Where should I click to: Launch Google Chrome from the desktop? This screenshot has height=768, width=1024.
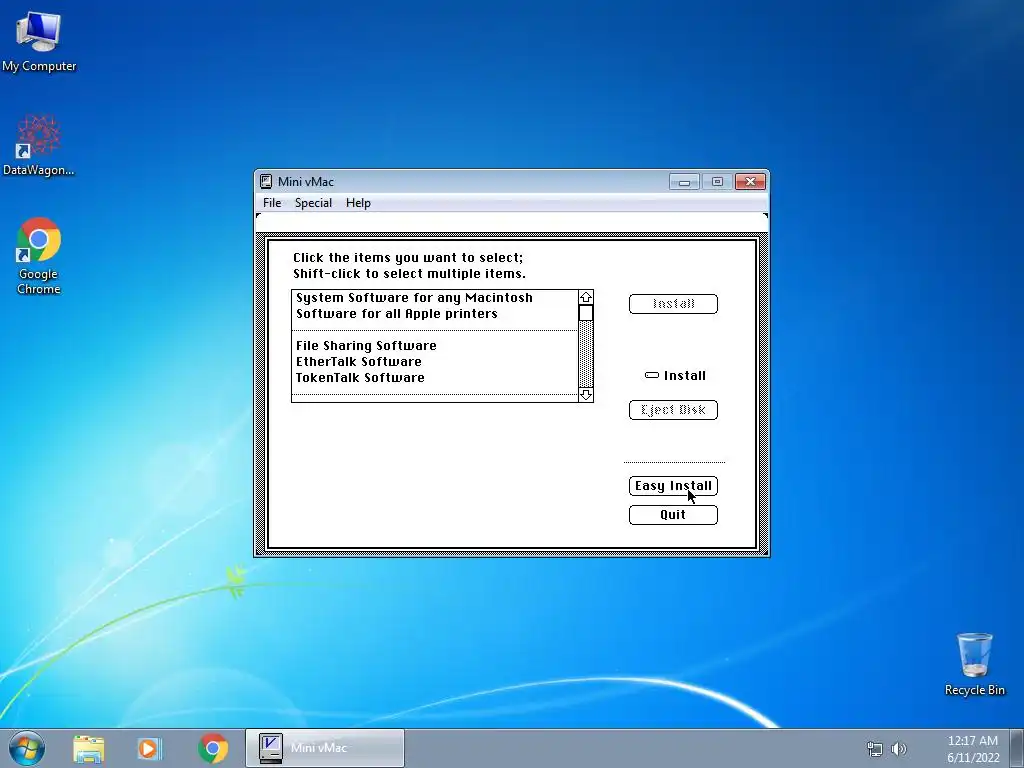(39, 255)
